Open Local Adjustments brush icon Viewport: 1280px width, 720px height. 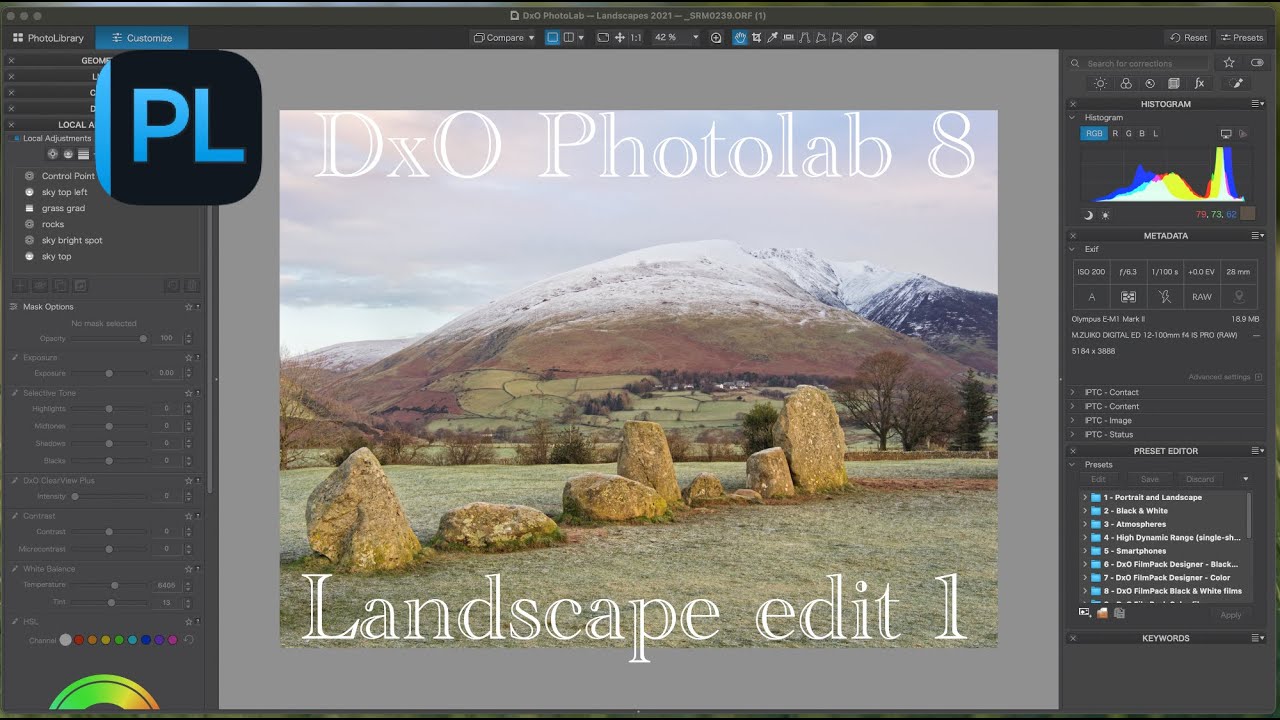click(1237, 83)
